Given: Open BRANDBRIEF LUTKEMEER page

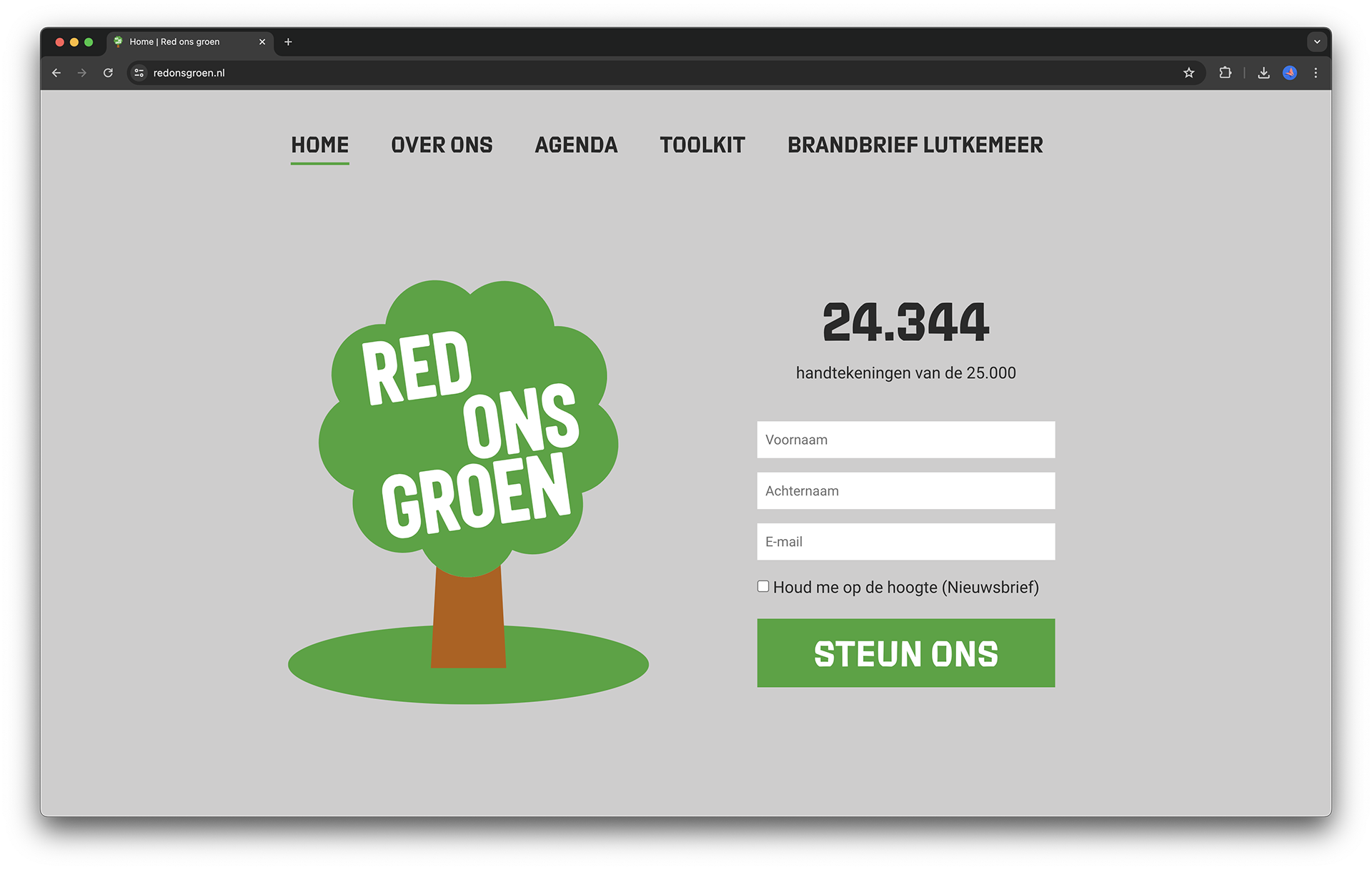Looking at the screenshot, I should 915,145.
